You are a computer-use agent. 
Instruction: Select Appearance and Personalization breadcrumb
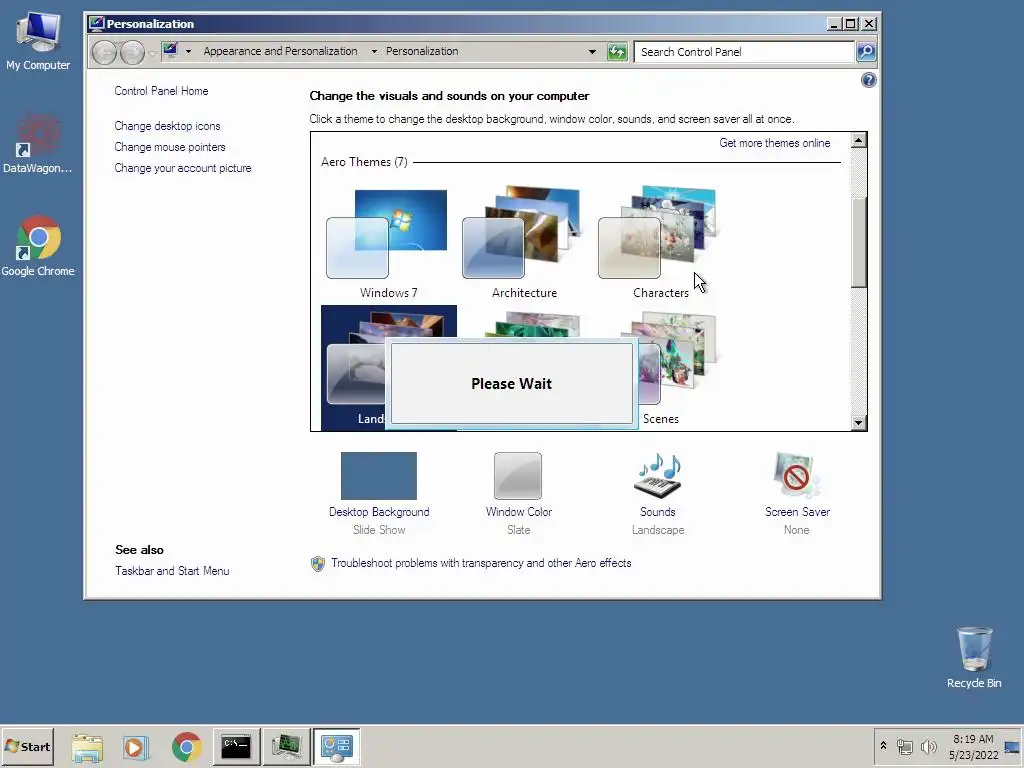280,51
